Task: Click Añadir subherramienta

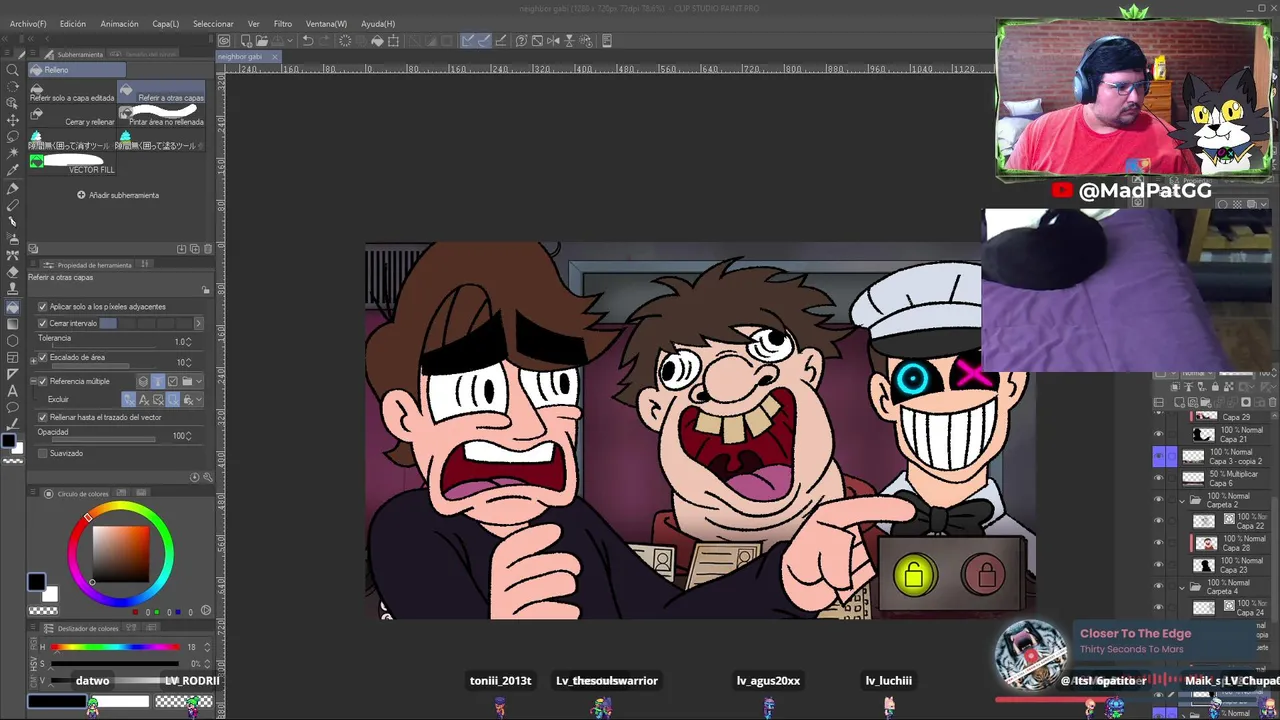Action: 118,195
